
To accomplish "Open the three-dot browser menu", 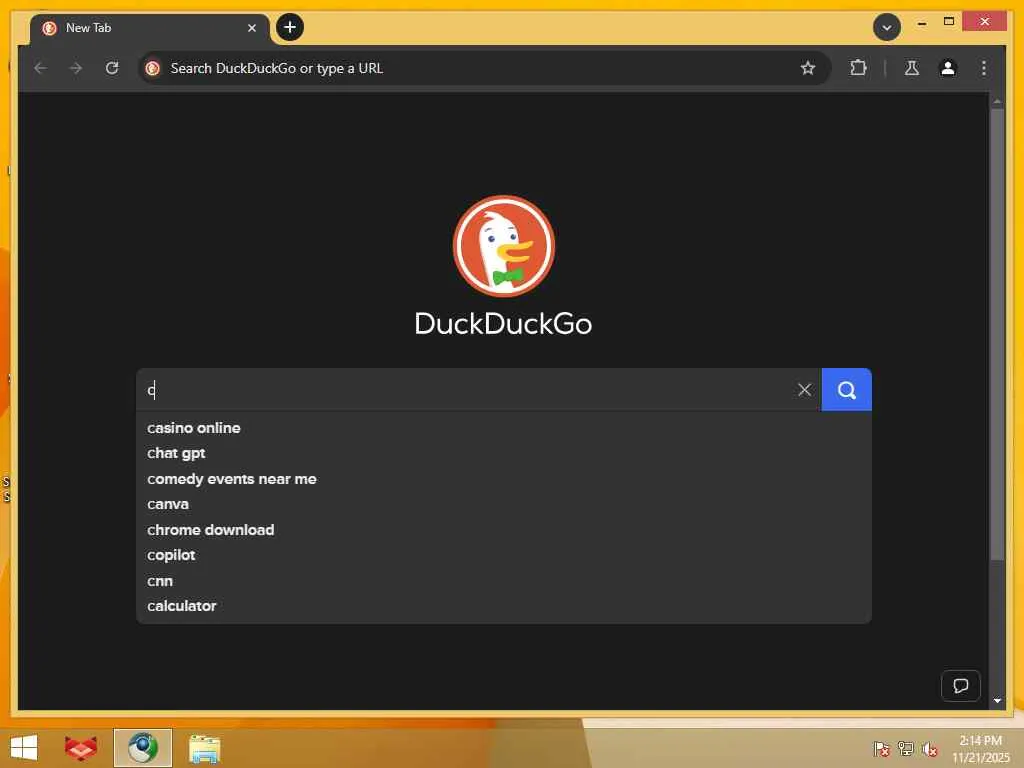I will [x=984, y=68].
